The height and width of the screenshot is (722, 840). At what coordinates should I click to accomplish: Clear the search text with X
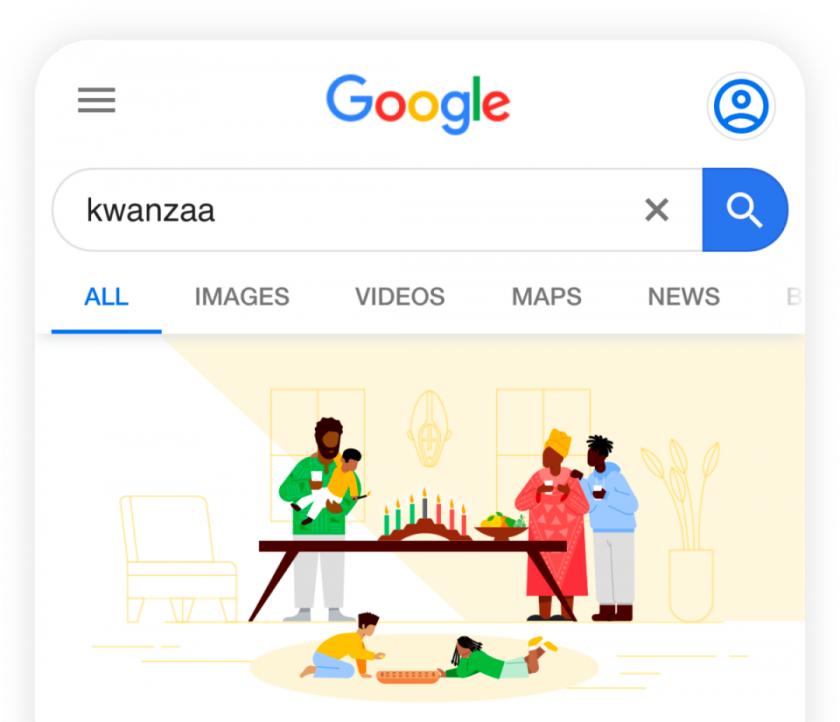pos(657,209)
